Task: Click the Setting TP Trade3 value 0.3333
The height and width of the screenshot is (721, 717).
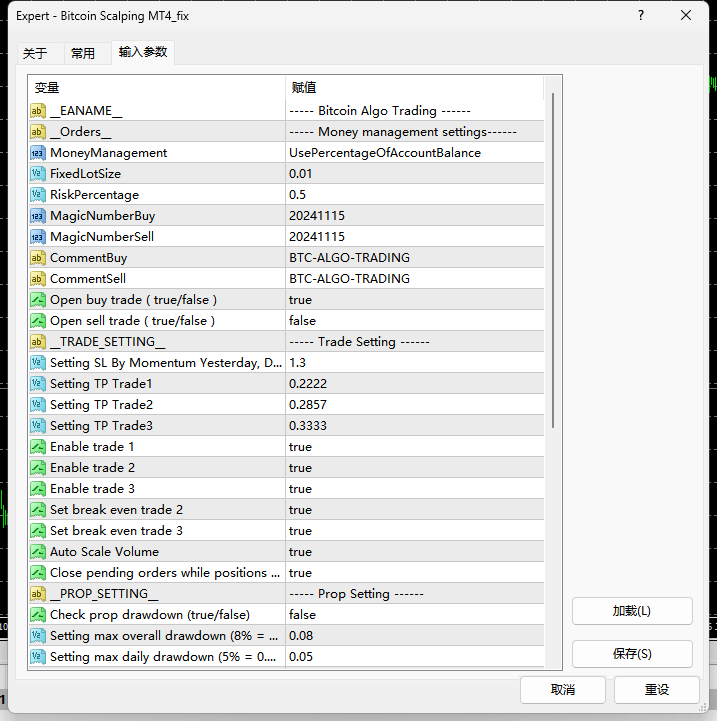Action: click(308, 426)
